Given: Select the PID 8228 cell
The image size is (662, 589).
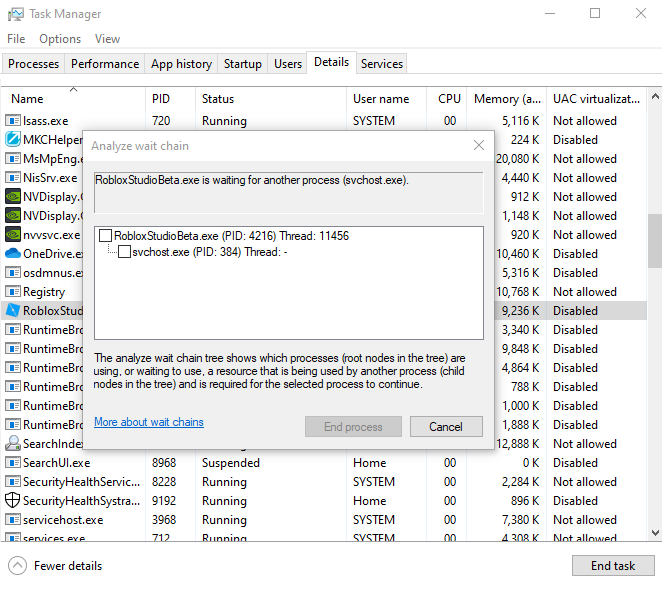Looking at the screenshot, I should click(164, 482).
